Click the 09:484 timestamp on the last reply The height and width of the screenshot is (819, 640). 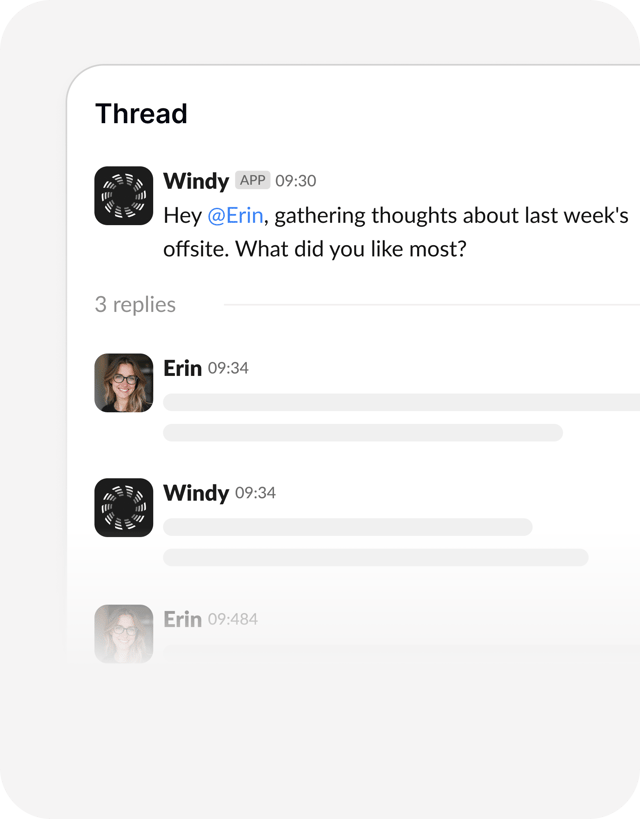[232, 619]
